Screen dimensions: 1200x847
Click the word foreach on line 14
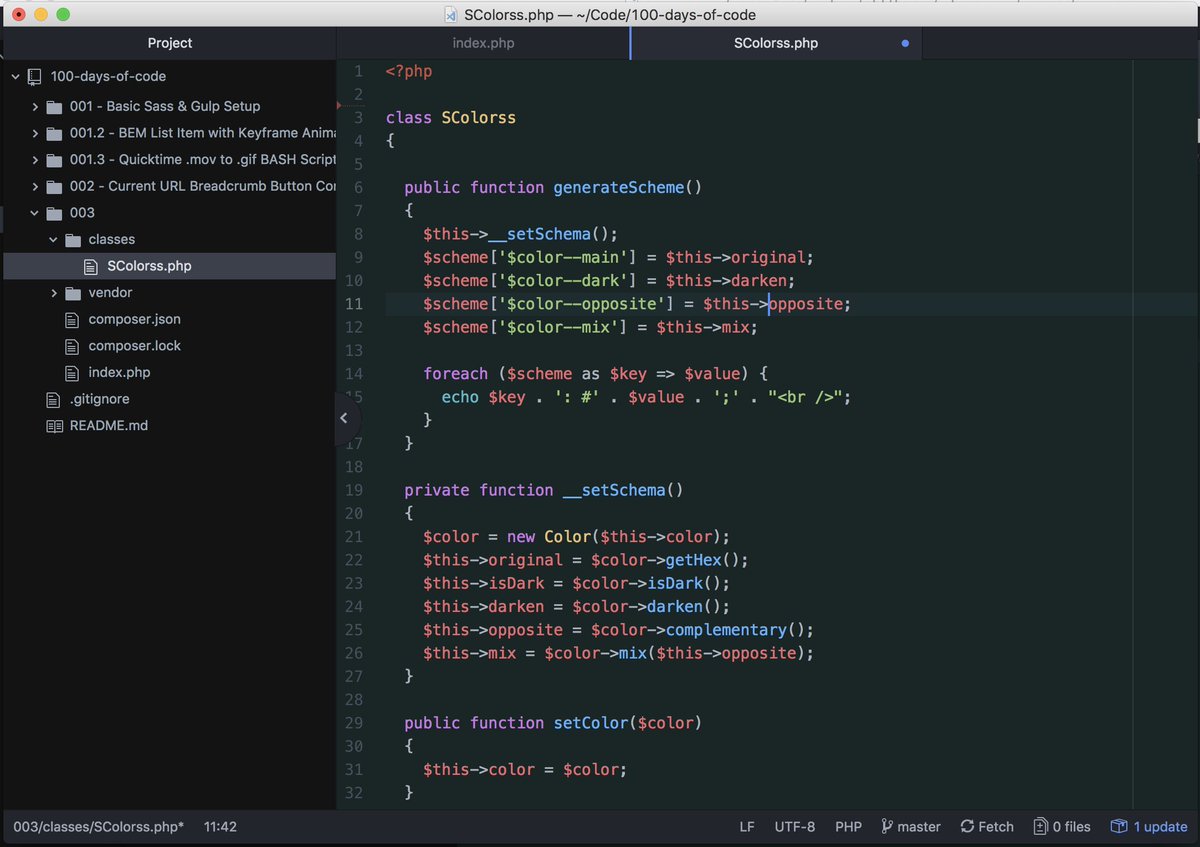(x=456, y=374)
